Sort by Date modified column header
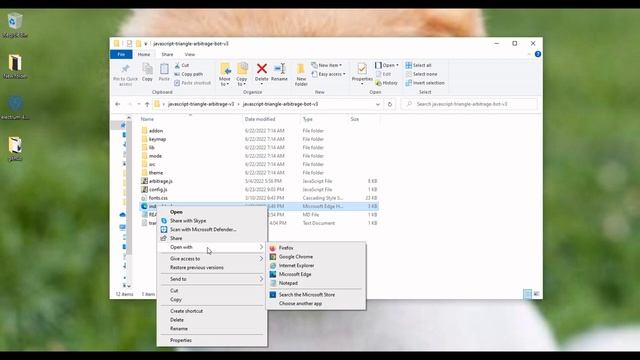The height and width of the screenshot is (360, 640). 260,119
